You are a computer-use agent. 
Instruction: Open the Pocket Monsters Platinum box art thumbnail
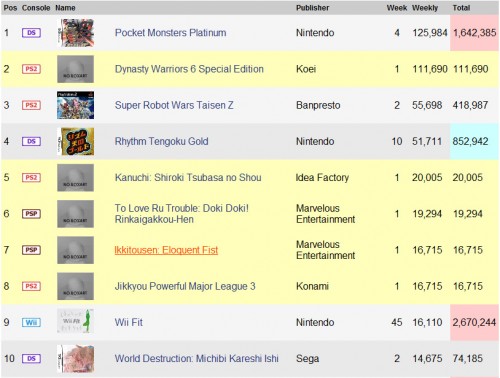(x=76, y=33)
